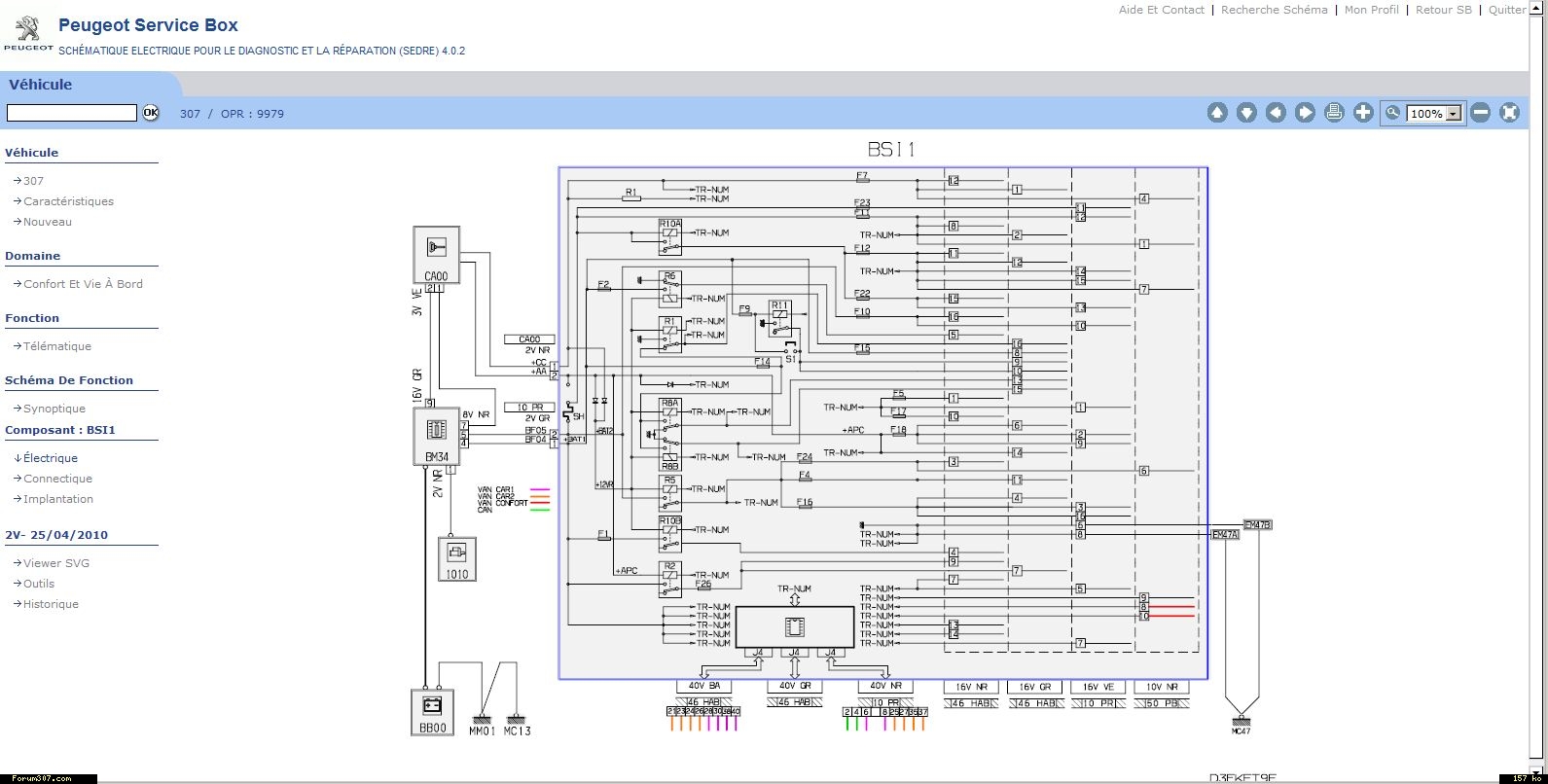This screenshot has height=784, width=1548.
Task: Select Caractéristiques in the sidebar
Action: (x=68, y=201)
